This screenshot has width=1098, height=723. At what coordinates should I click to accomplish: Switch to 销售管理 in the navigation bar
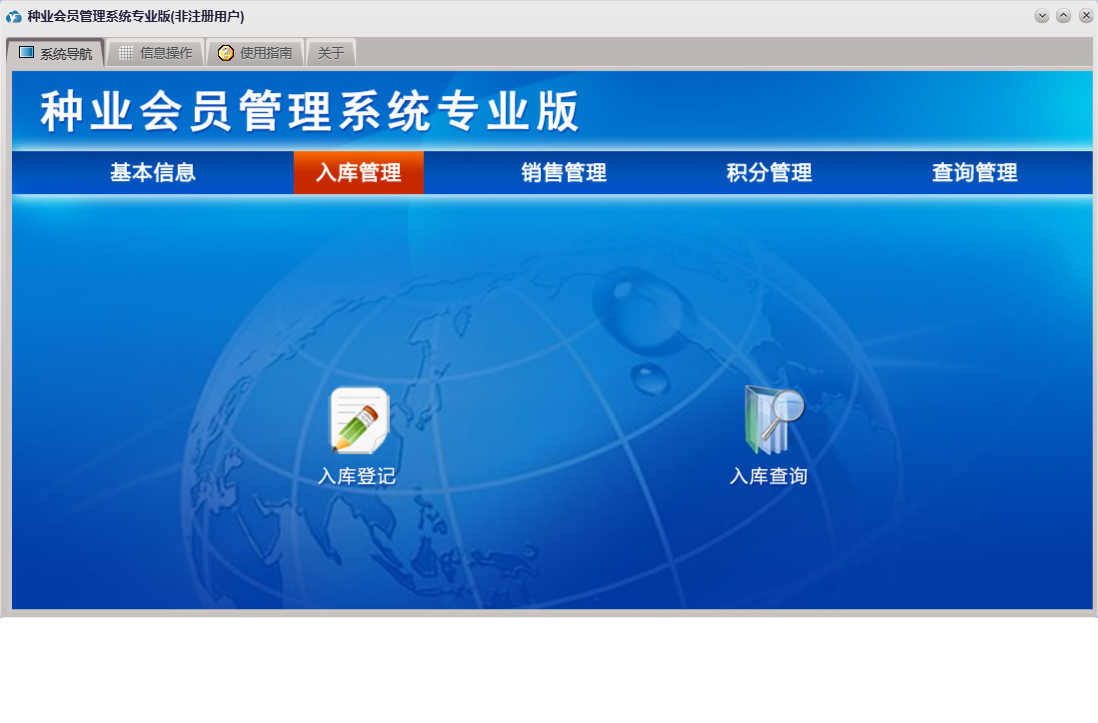pos(564,173)
